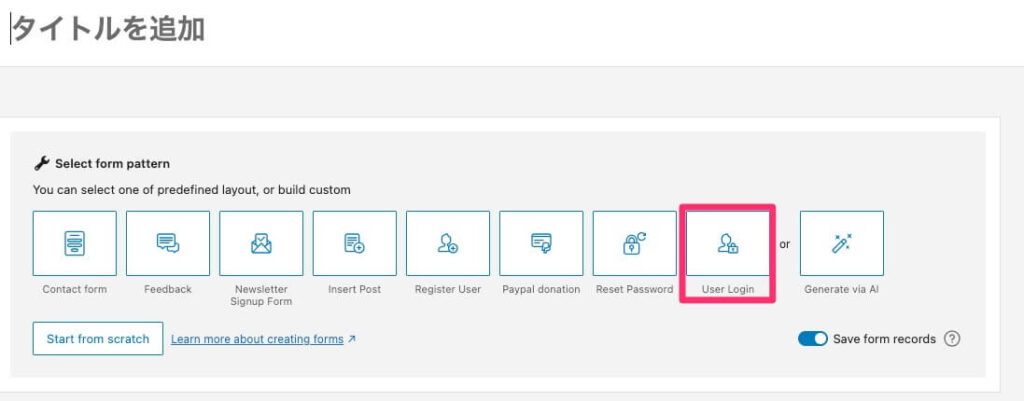Image resolution: width=1024 pixels, height=401 pixels.
Task: Click the 'Save form records' text label
Action: 885,339
